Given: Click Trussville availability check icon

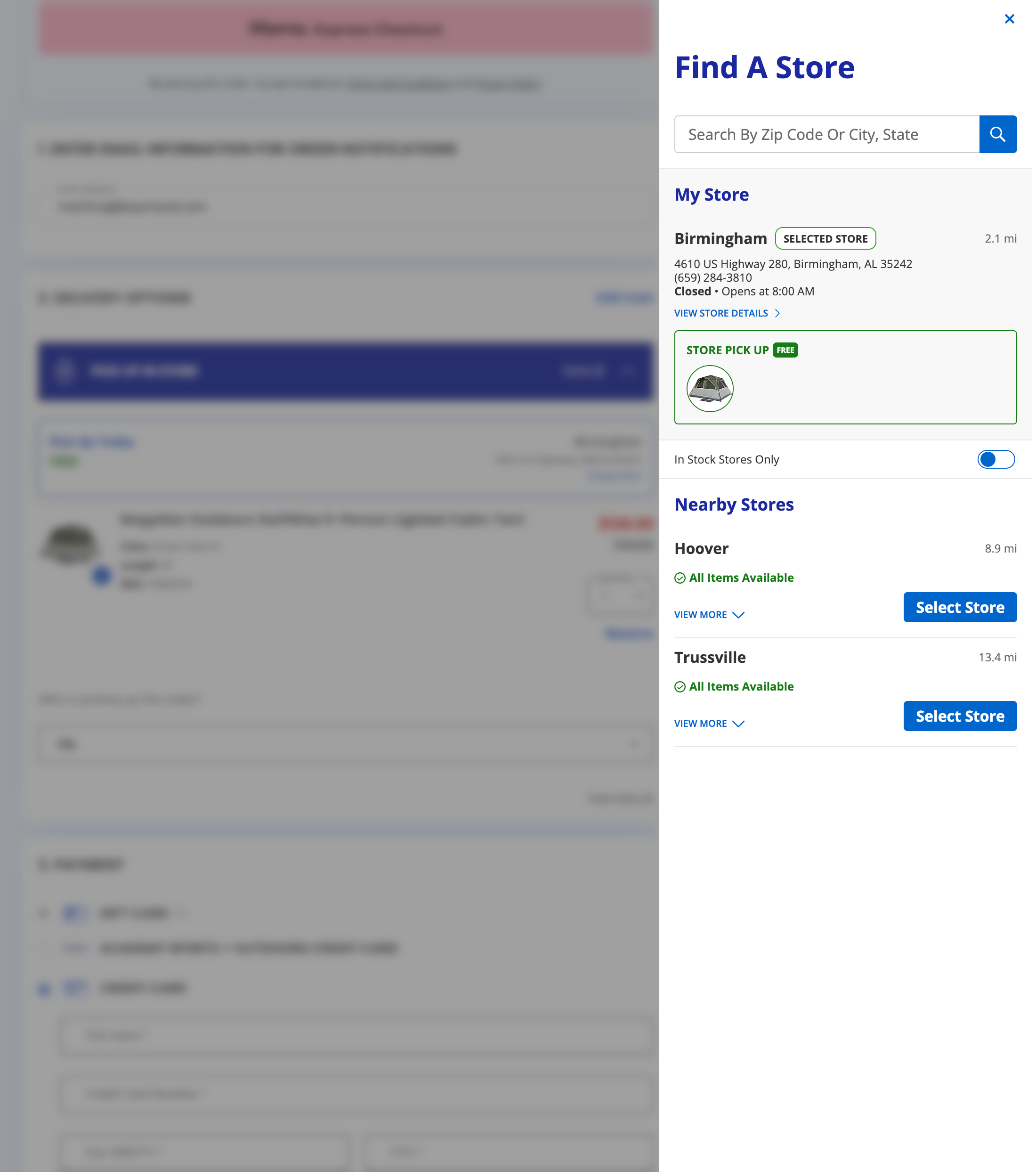Looking at the screenshot, I should coord(680,687).
